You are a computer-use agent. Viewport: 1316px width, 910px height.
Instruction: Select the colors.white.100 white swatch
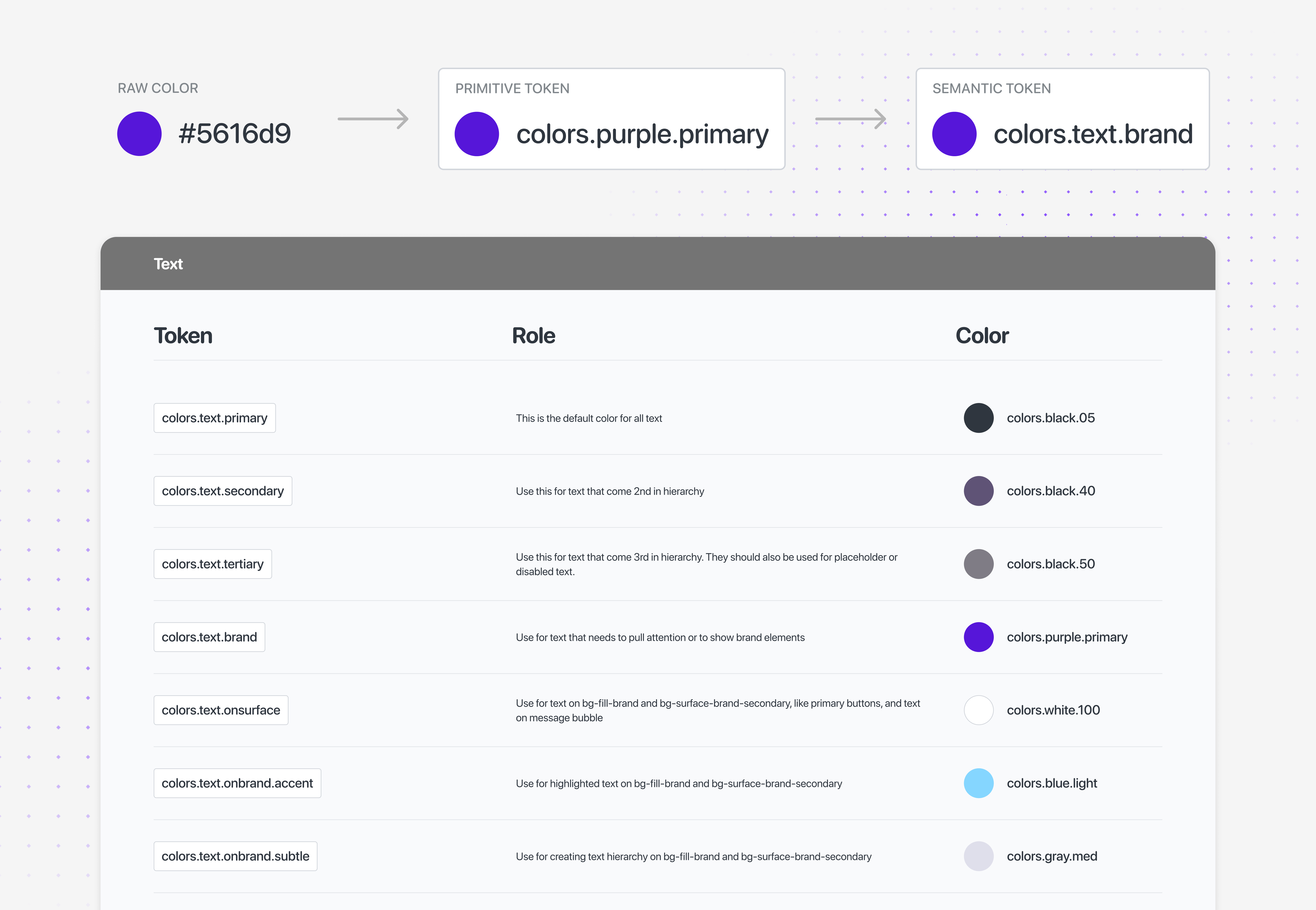979,710
